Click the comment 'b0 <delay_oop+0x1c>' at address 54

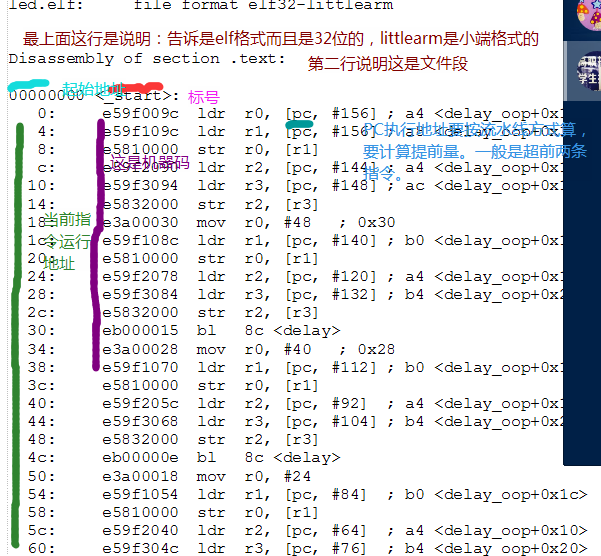(496, 495)
